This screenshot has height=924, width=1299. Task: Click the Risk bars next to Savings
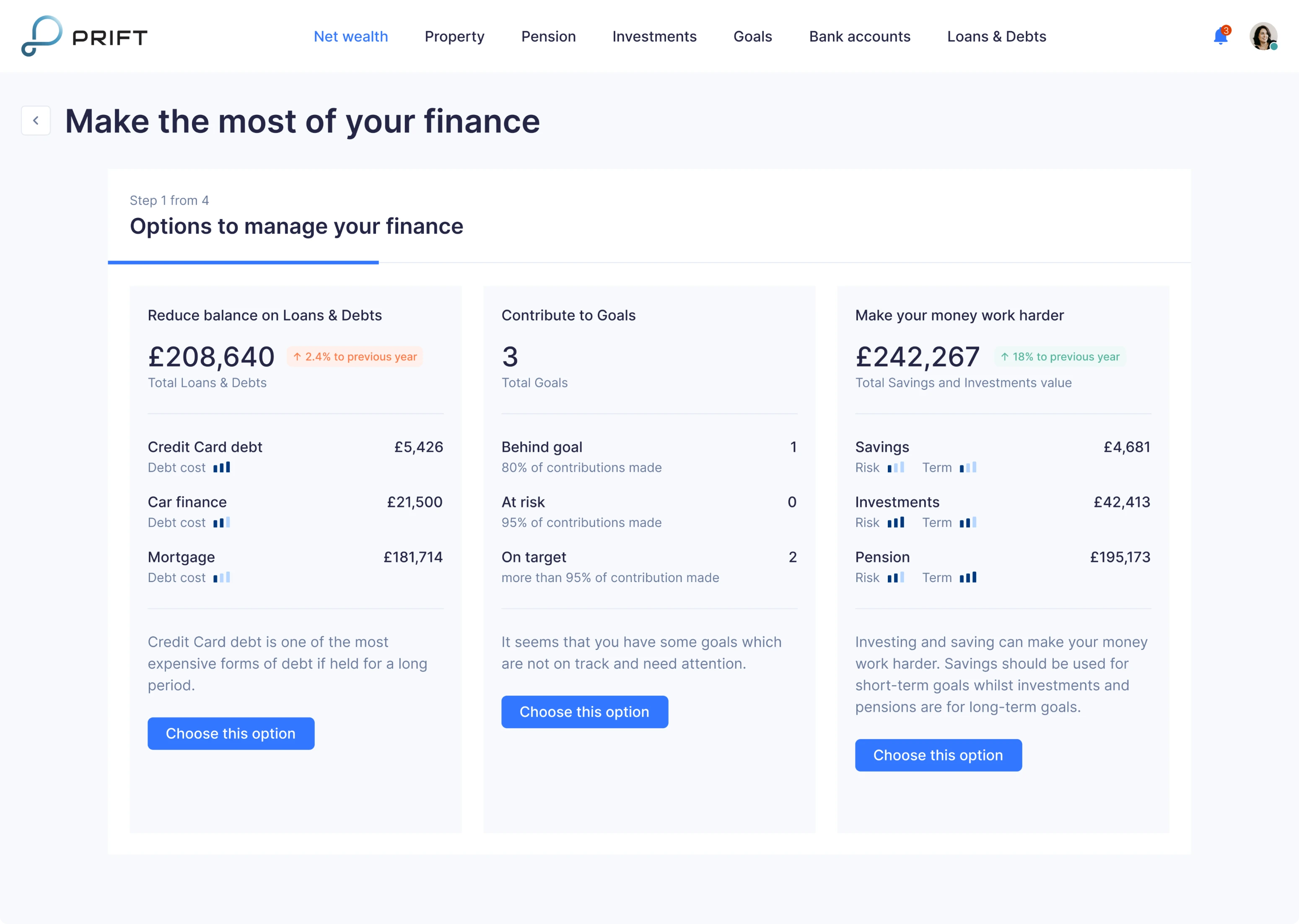[896, 467]
